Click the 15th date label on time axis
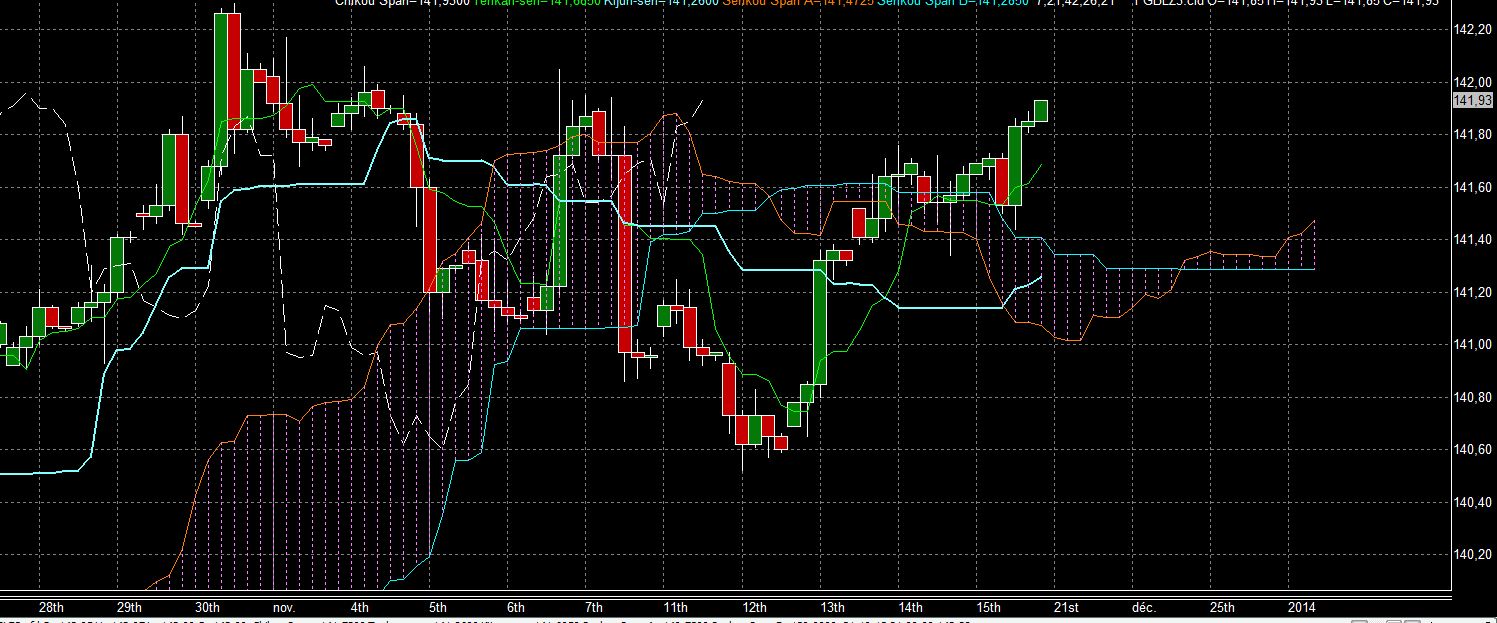1497x623 pixels. 988,608
